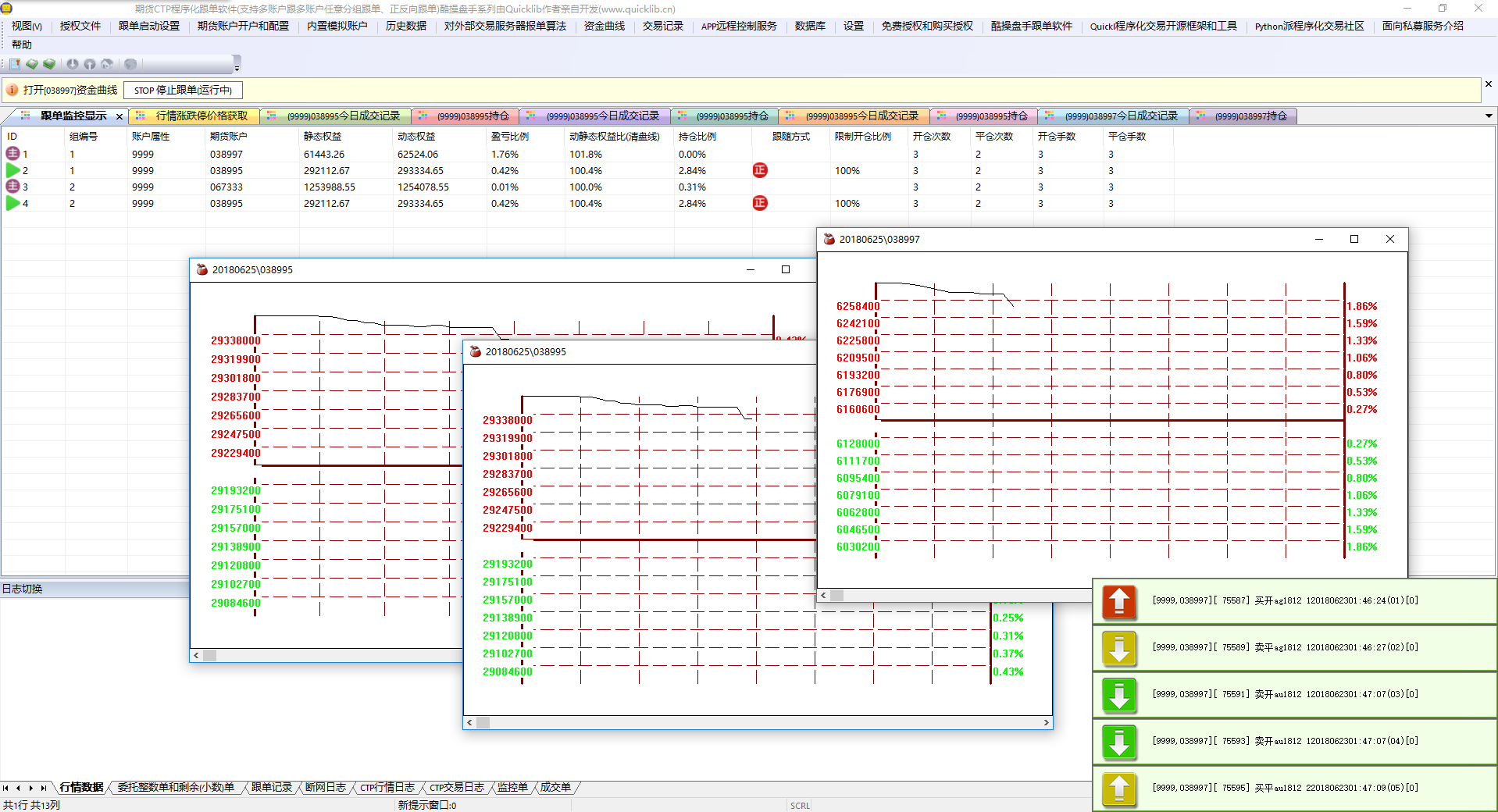
Task: Click the green down-arrow icon for order 75591
Action: click(1119, 695)
